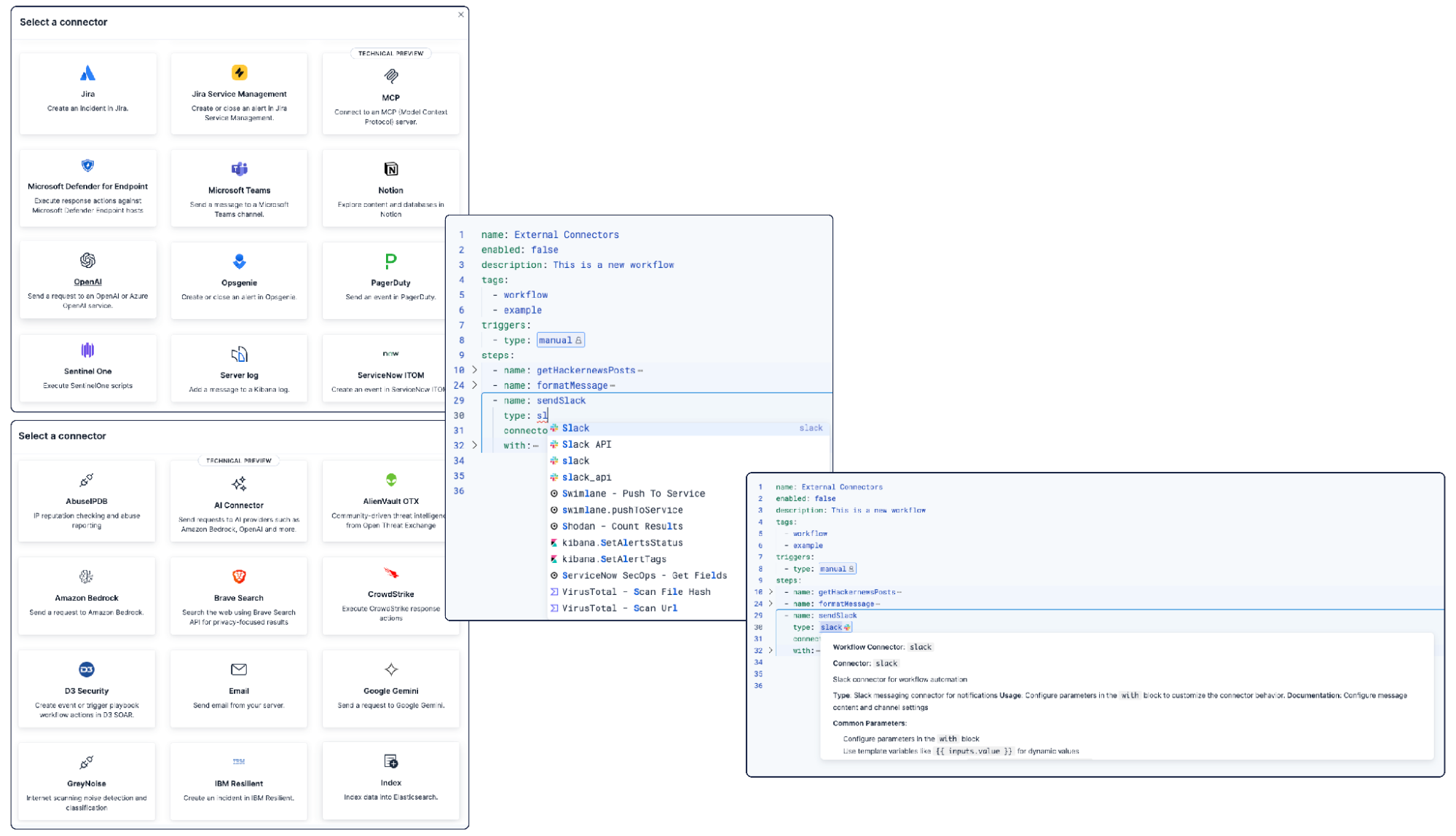The image size is (1456, 836).
Task: Click the PagerDuty connector icon
Action: tap(390, 261)
